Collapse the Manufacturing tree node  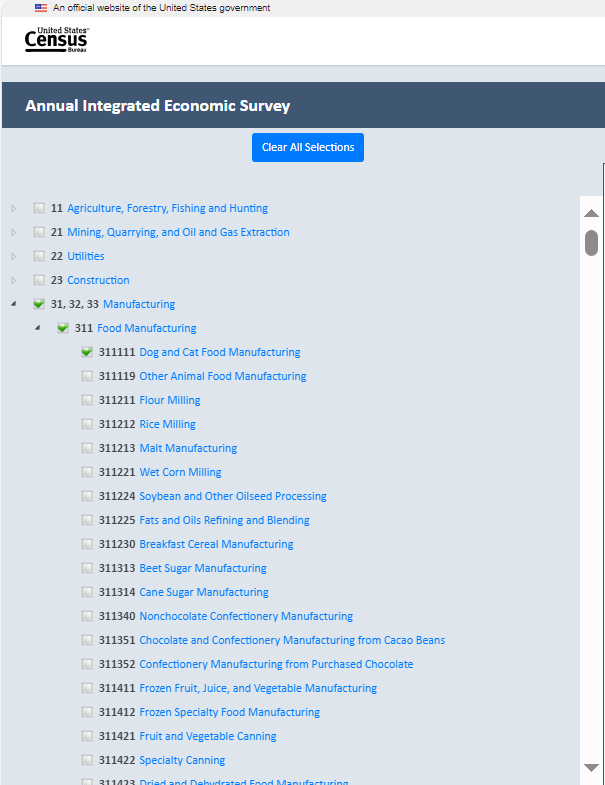point(14,304)
